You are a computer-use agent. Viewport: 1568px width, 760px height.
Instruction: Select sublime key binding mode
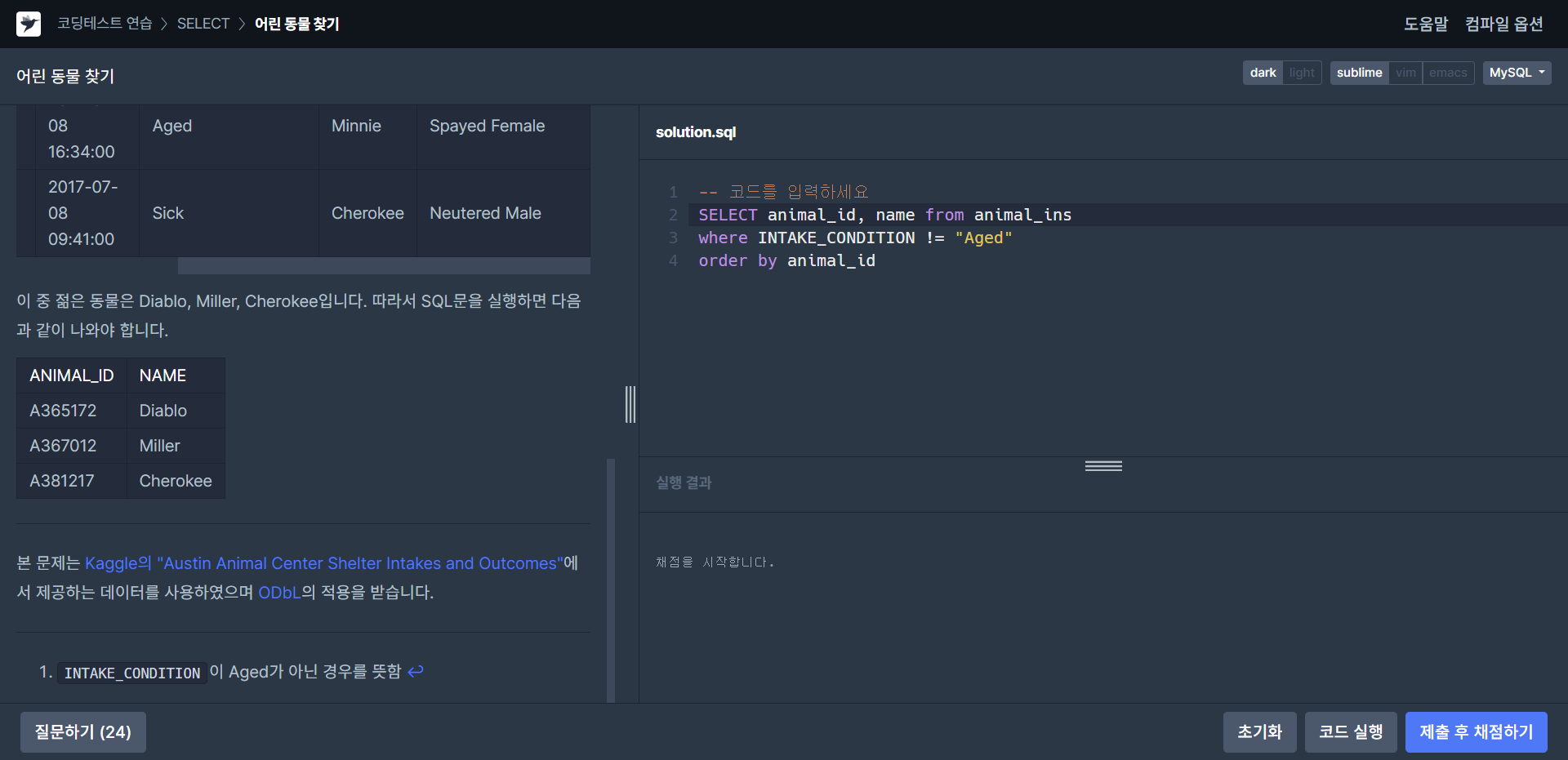pyautogui.click(x=1359, y=73)
